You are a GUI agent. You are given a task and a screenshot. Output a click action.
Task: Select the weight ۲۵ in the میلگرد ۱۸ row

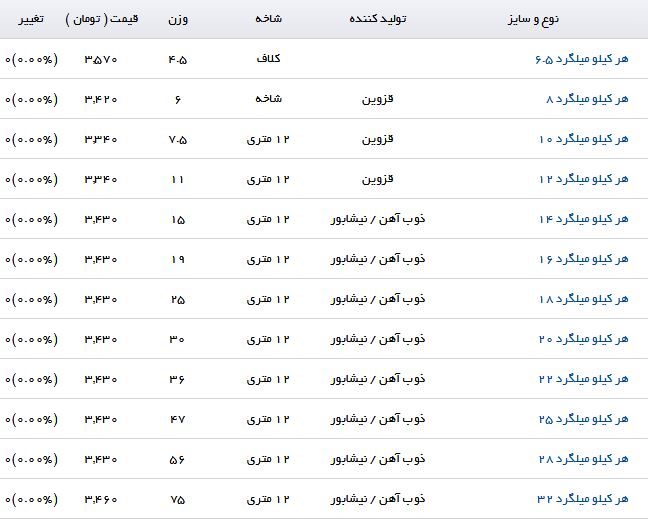[178, 300]
